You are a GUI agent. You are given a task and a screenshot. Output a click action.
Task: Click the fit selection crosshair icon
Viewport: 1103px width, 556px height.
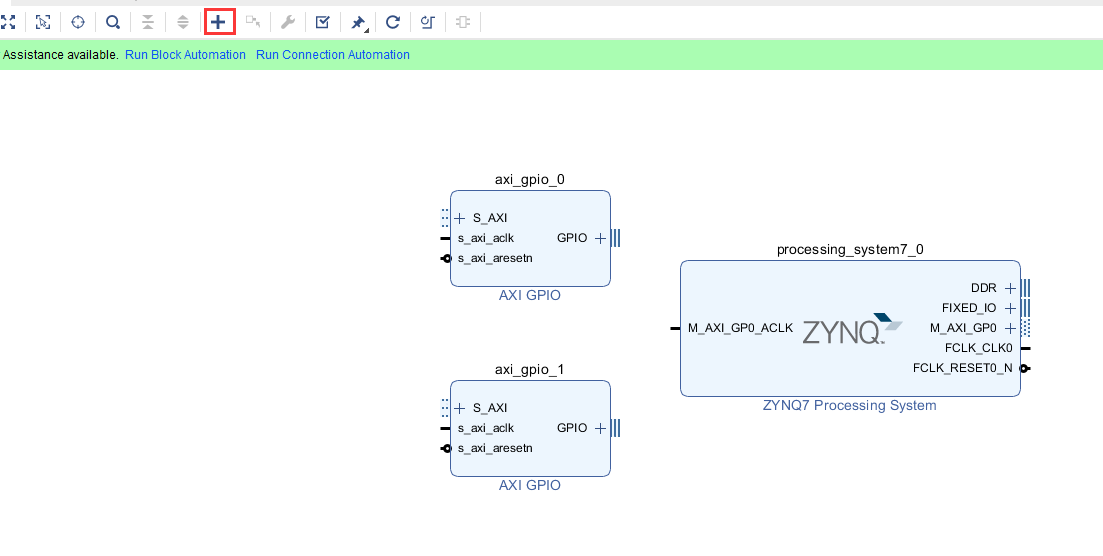78,23
